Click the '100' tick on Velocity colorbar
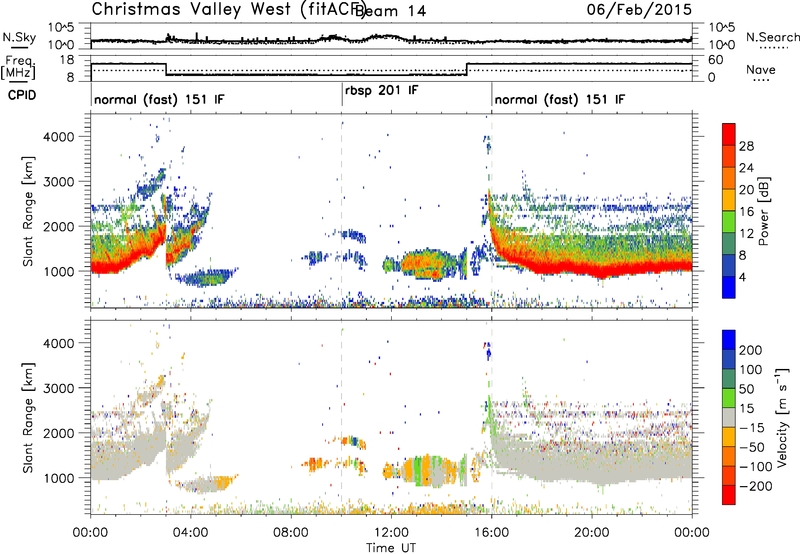 tap(751, 370)
